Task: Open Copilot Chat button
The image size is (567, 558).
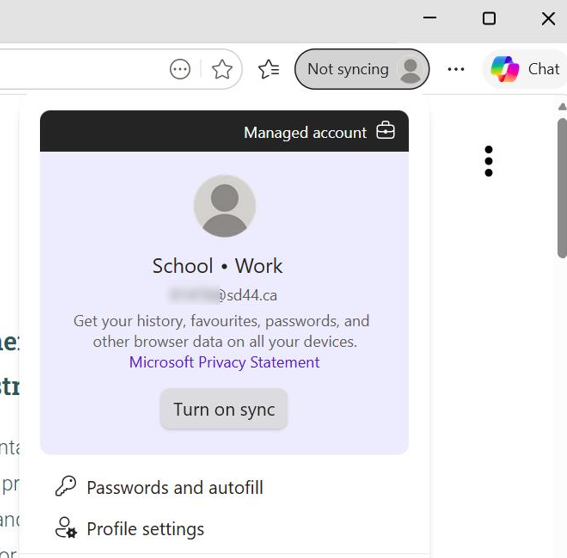Action: pos(526,69)
